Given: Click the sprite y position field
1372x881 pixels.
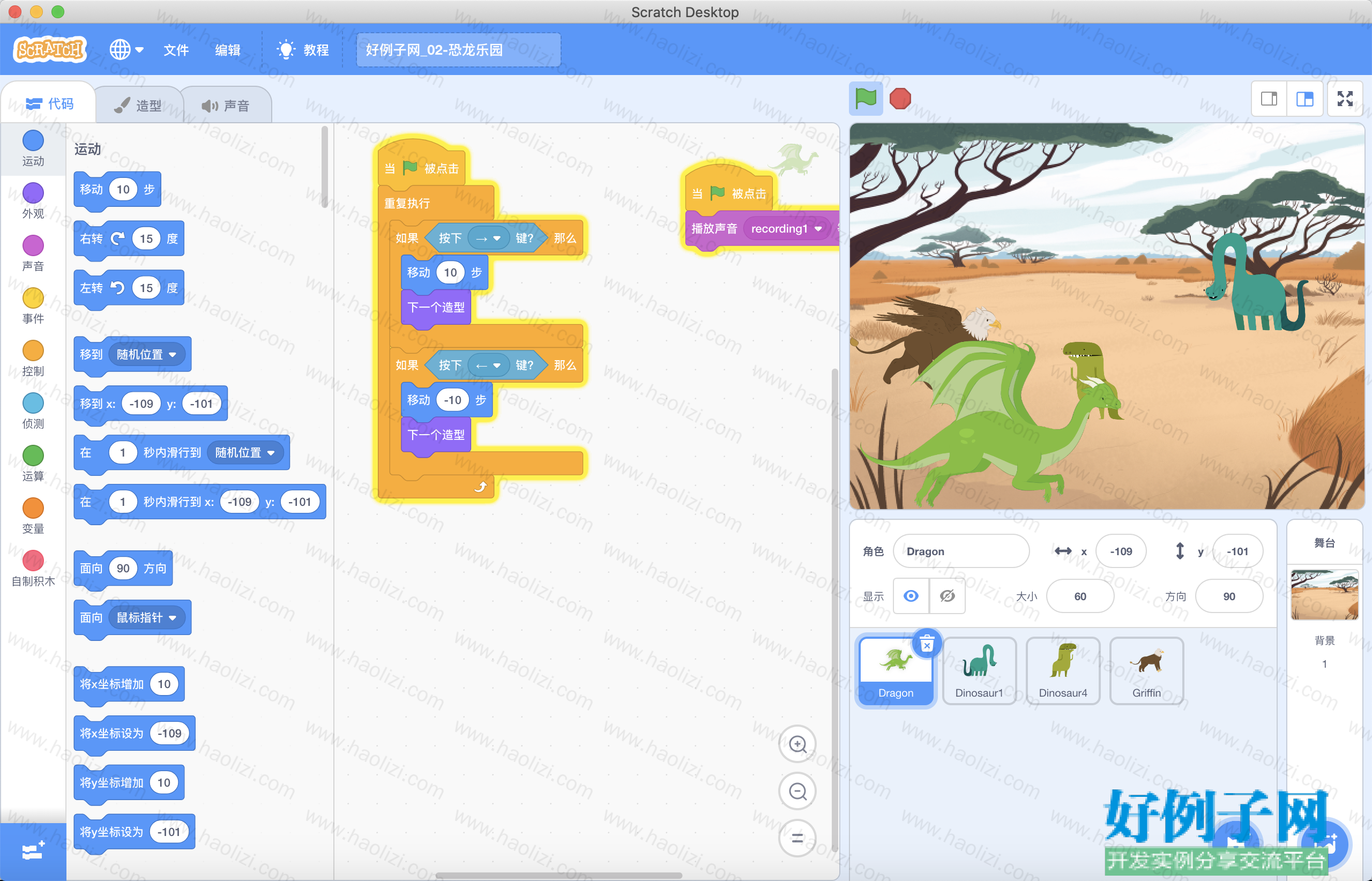Looking at the screenshot, I should pos(1237,551).
